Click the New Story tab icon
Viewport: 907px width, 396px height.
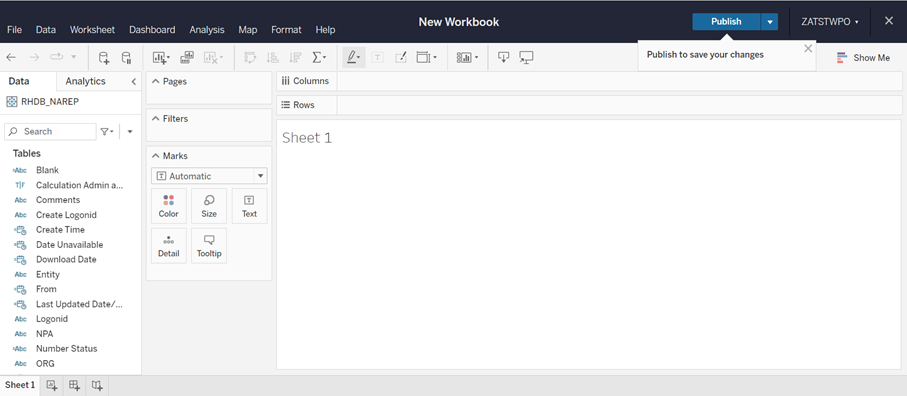(97, 385)
